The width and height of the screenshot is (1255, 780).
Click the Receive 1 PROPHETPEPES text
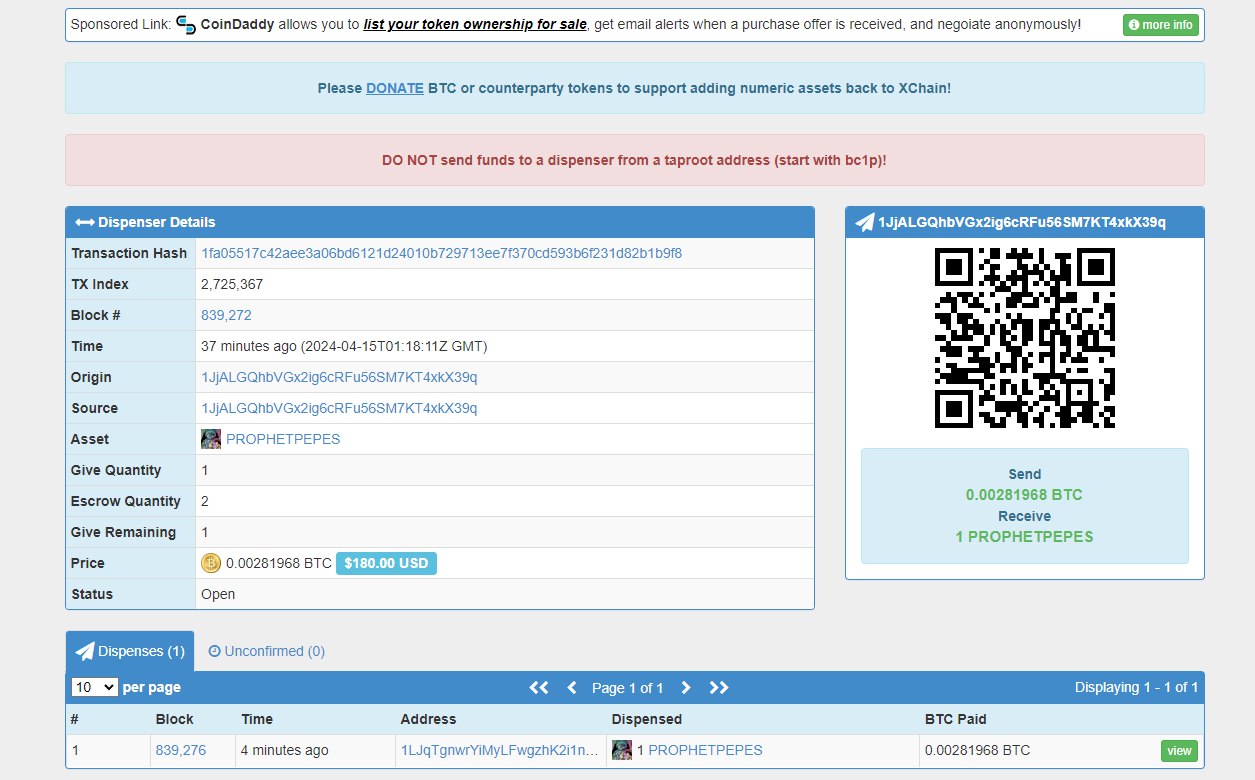pyautogui.click(x=1024, y=537)
